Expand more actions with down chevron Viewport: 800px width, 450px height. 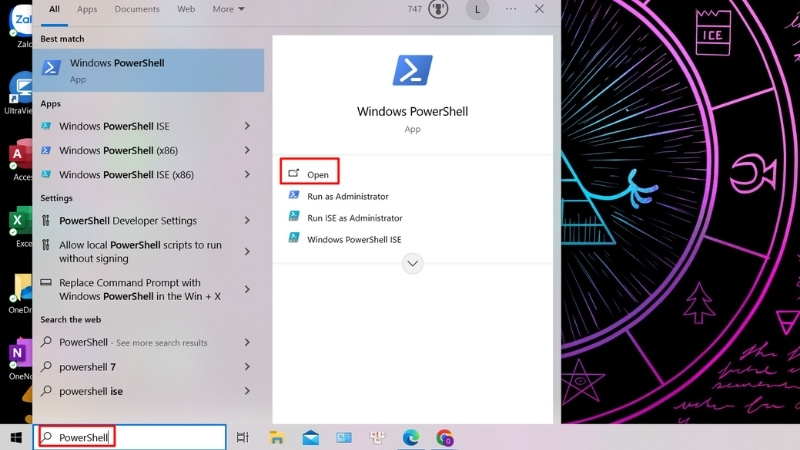point(412,264)
